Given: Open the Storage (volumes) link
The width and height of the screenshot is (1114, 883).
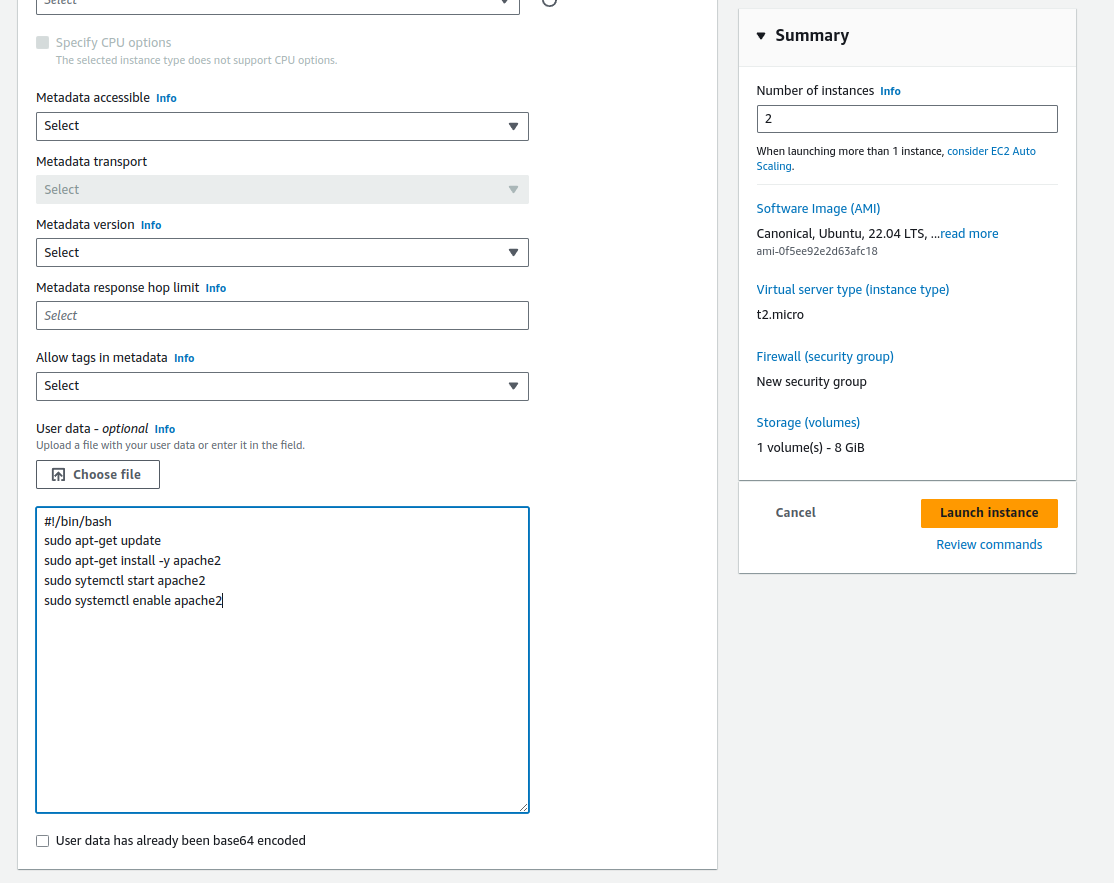Looking at the screenshot, I should (x=808, y=423).
